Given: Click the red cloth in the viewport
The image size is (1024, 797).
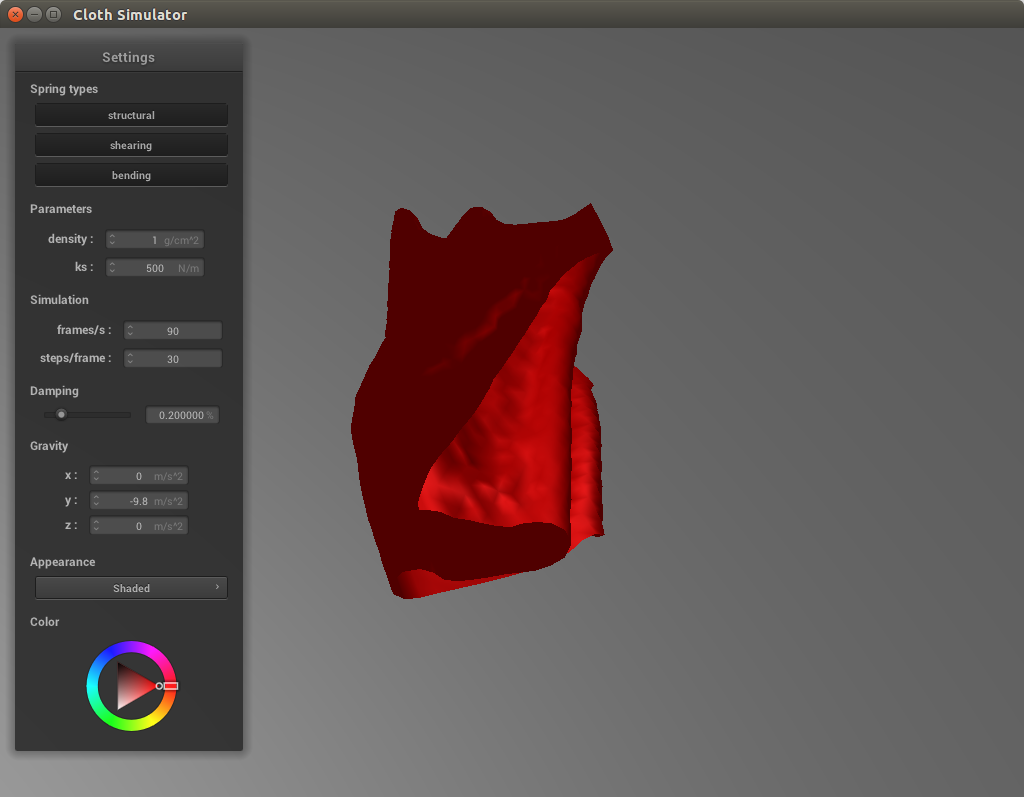Looking at the screenshot, I should coord(500,450).
